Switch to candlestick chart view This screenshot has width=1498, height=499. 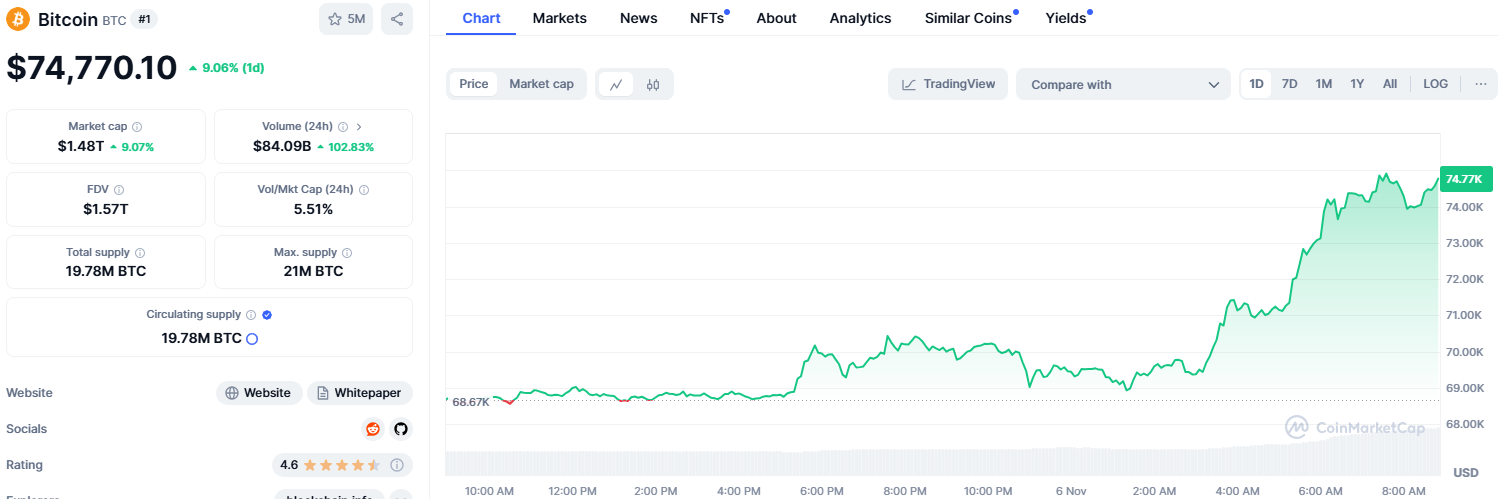tap(653, 85)
